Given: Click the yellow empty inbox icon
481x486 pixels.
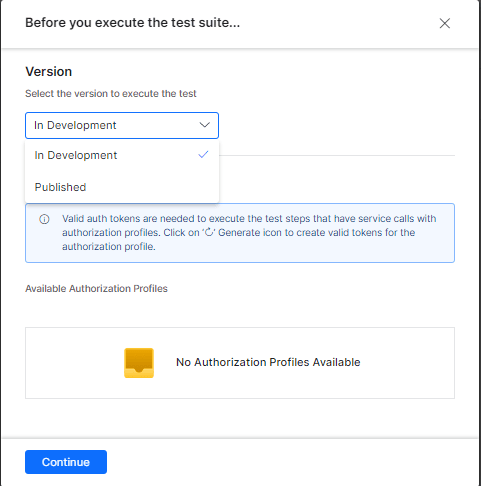Looking at the screenshot, I should (x=139, y=363).
